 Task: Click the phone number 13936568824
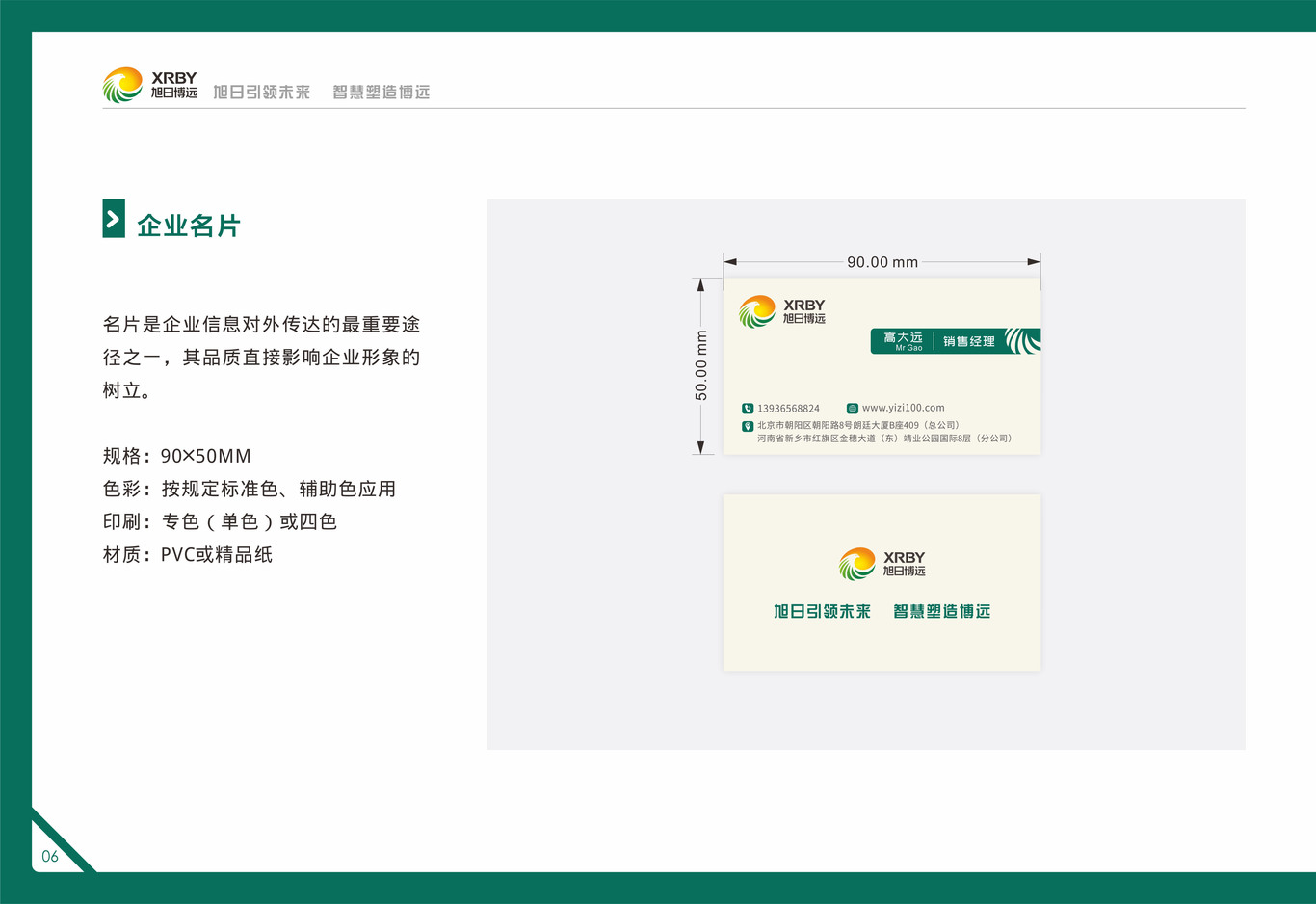click(788, 409)
